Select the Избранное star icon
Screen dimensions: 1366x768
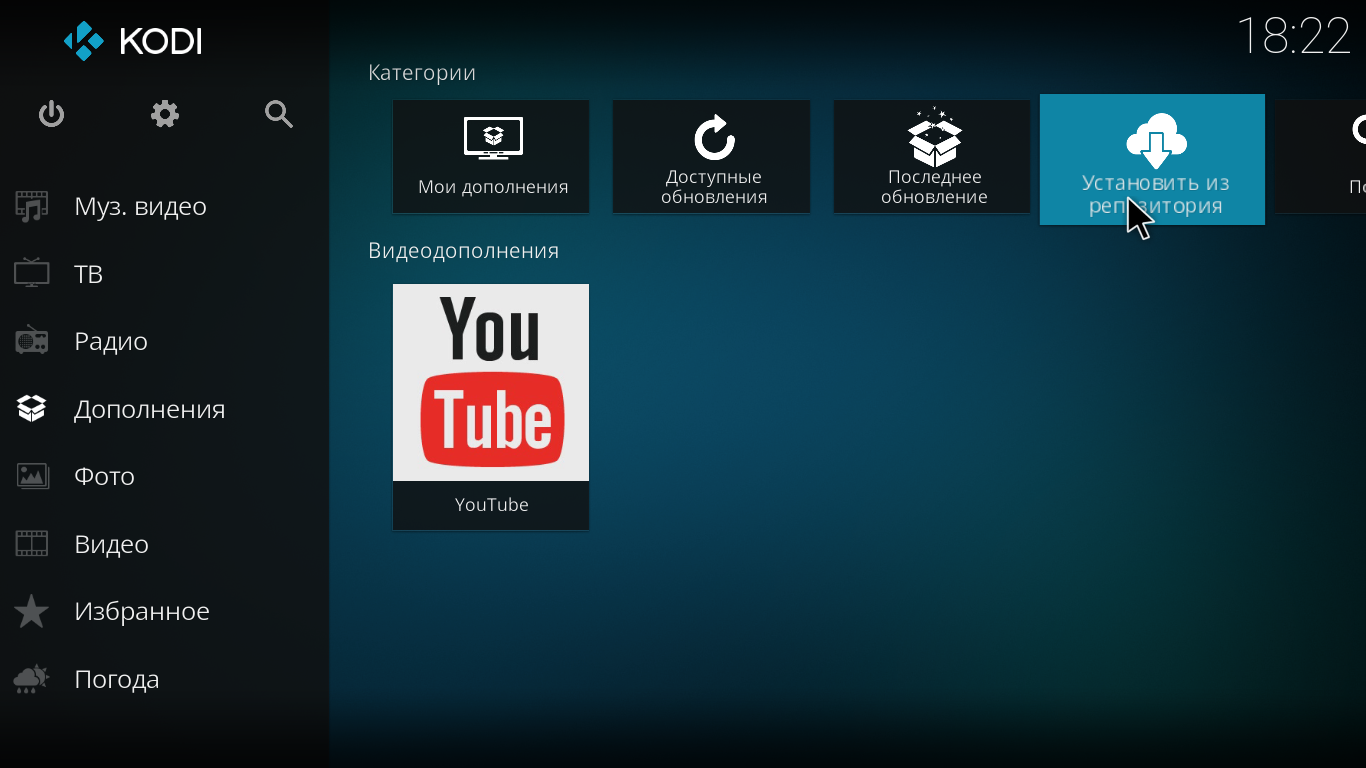pos(32,611)
